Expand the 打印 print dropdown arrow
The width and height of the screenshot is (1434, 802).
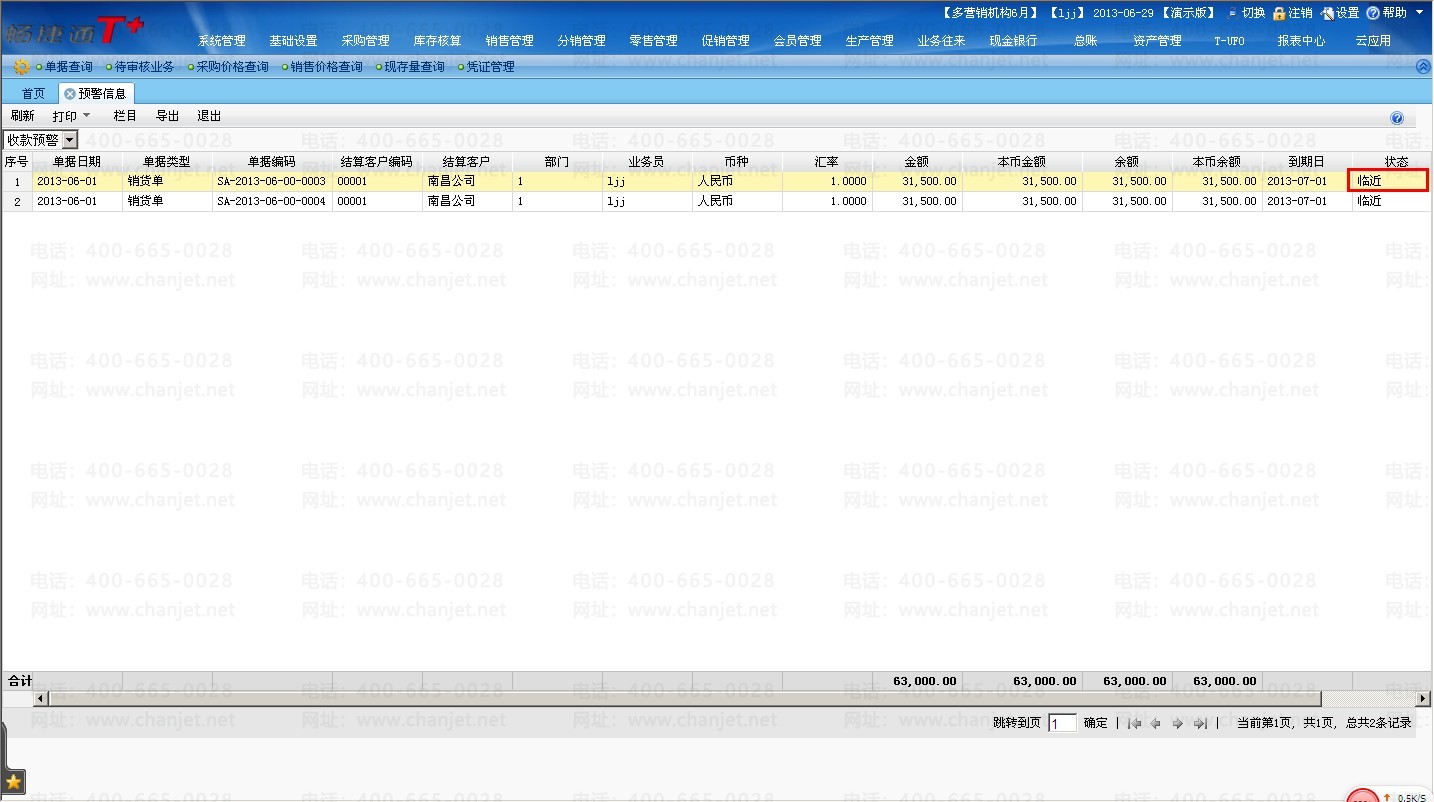click(x=86, y=116)
